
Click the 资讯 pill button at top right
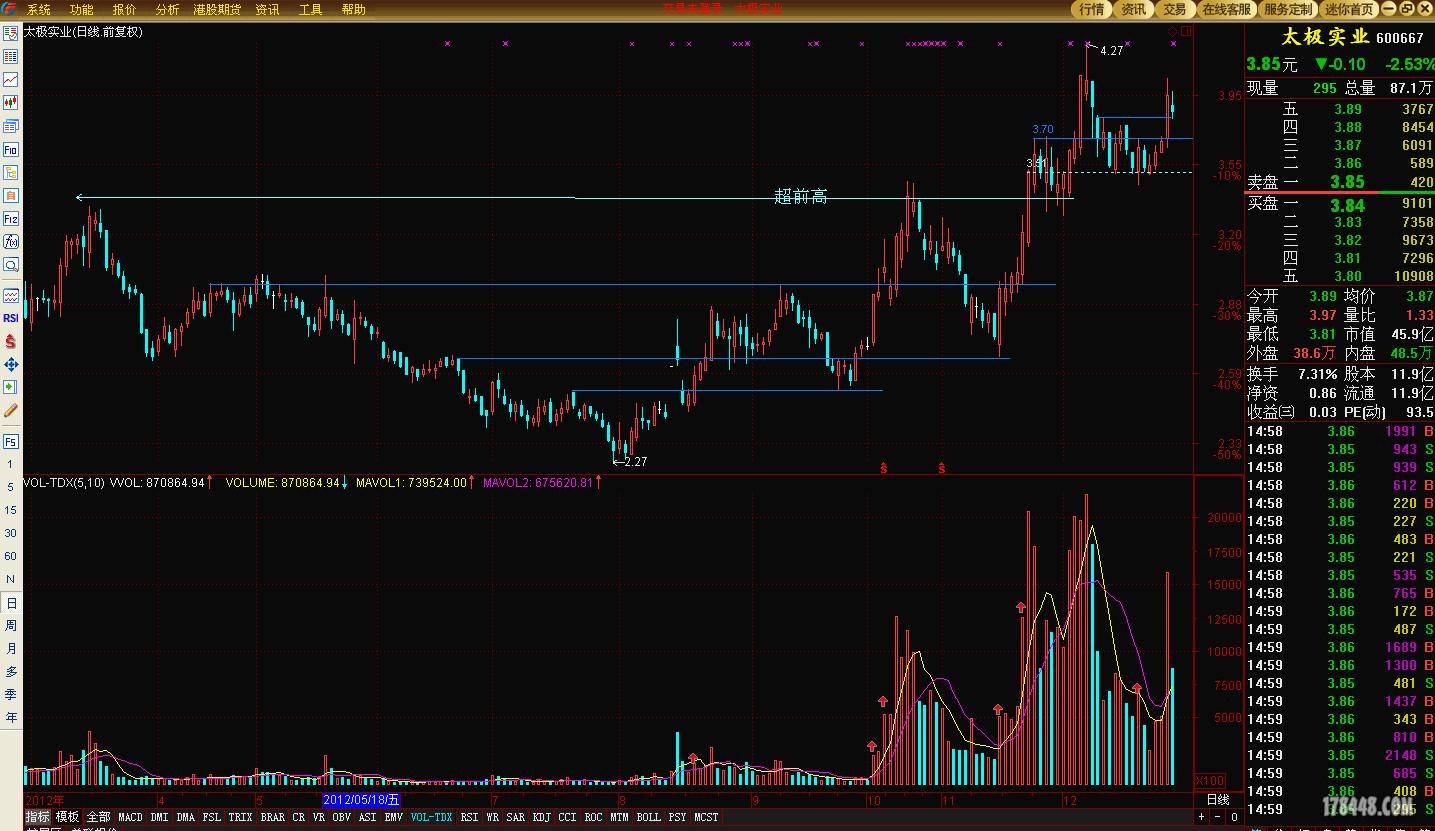[x=1134, y=9]
